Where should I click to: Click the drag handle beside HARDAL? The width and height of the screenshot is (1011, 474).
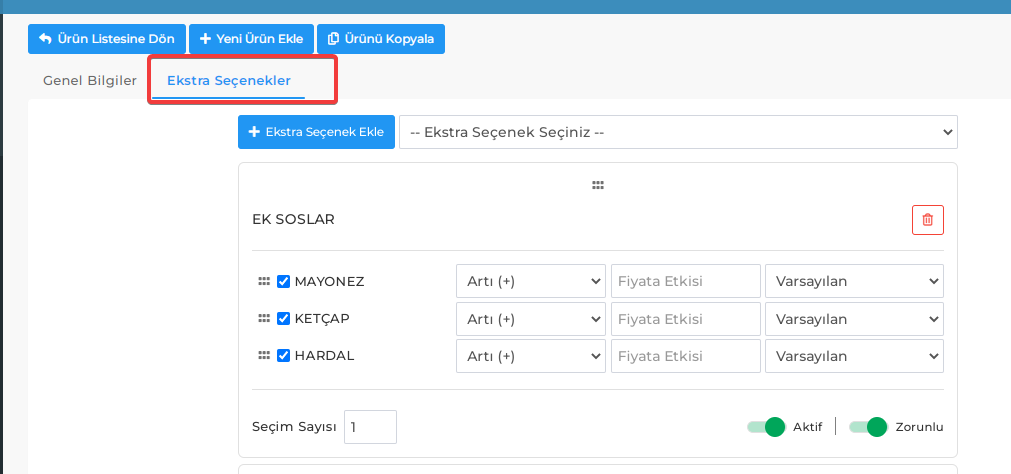(x=264, y=355)
